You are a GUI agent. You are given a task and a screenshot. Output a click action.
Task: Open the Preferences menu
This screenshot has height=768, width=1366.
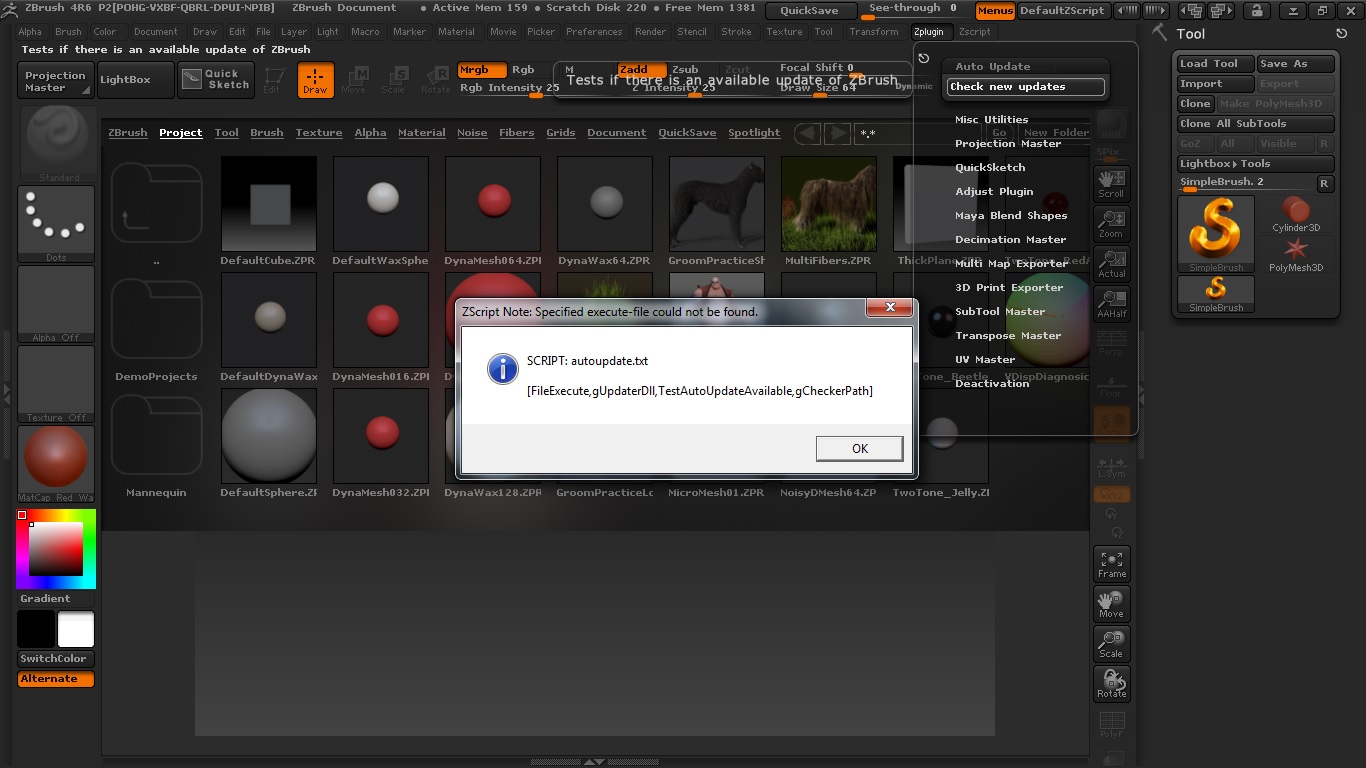click(x=594, y=32)
